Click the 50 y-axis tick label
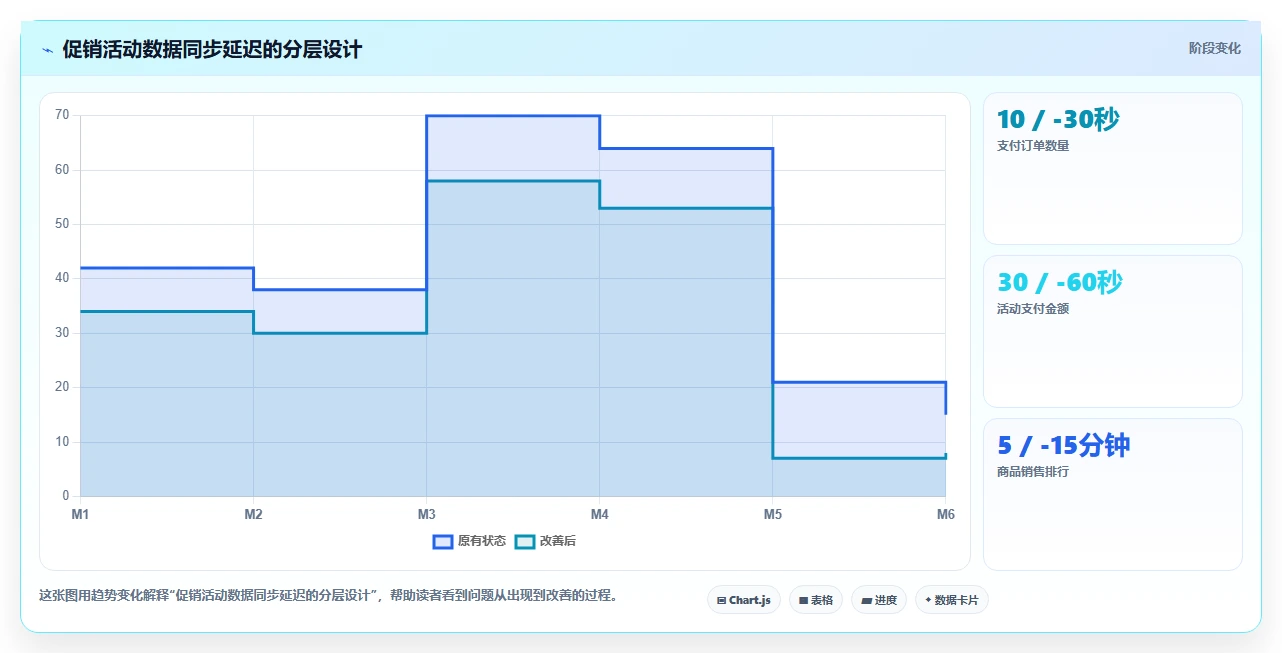 coord(62,224)
